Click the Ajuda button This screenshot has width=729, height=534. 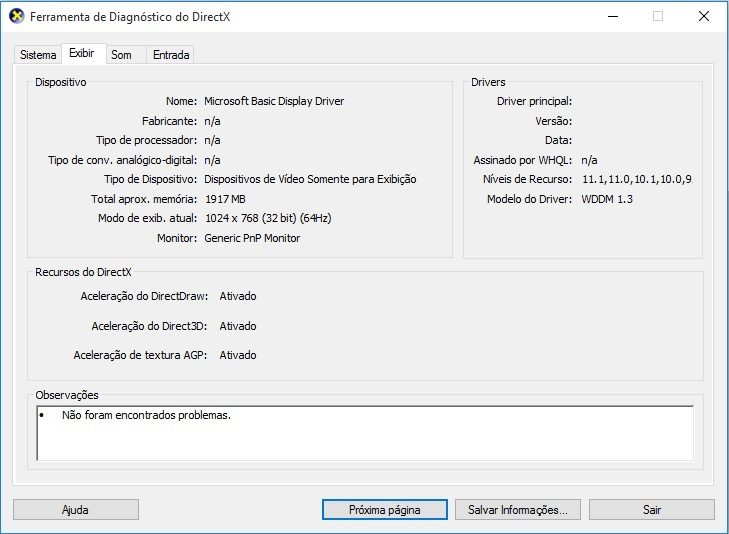pos(76,509)
